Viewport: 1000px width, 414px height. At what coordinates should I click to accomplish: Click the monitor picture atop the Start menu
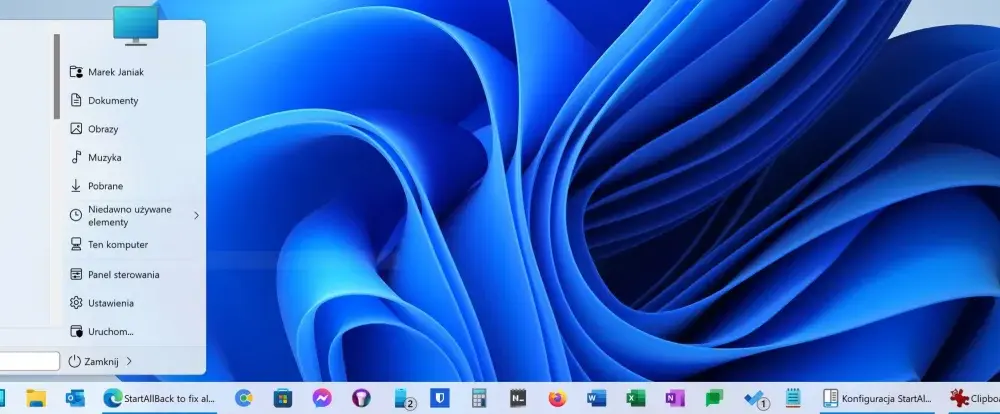click(136, 25)
